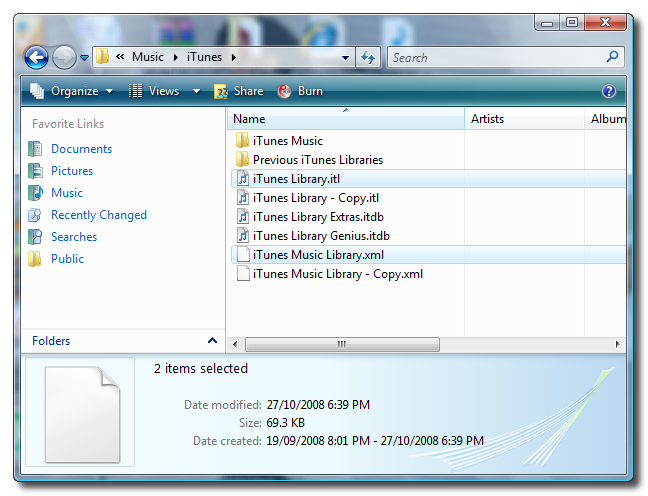Sort by the Artists column header

(x=525, y=119)
